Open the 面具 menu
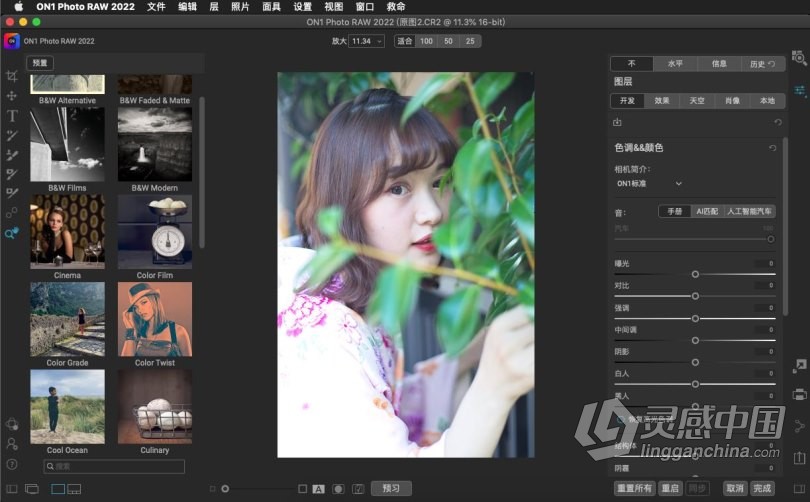The image size is (810, 502). (x=271, y=7)
